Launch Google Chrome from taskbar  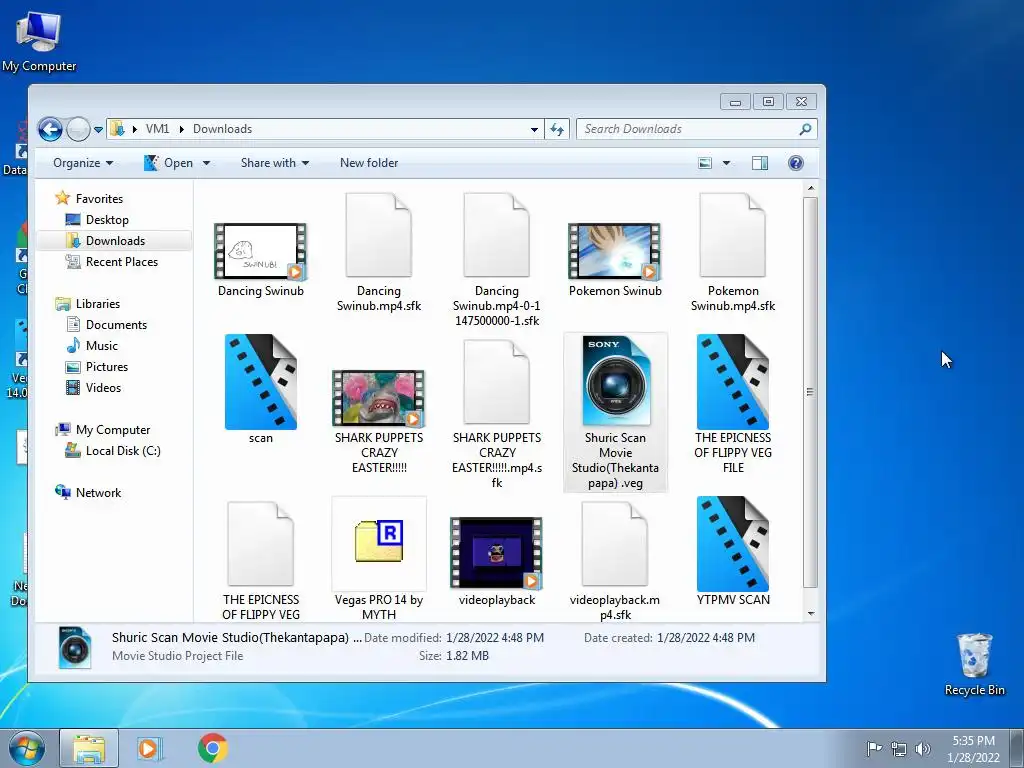point(213,748)
